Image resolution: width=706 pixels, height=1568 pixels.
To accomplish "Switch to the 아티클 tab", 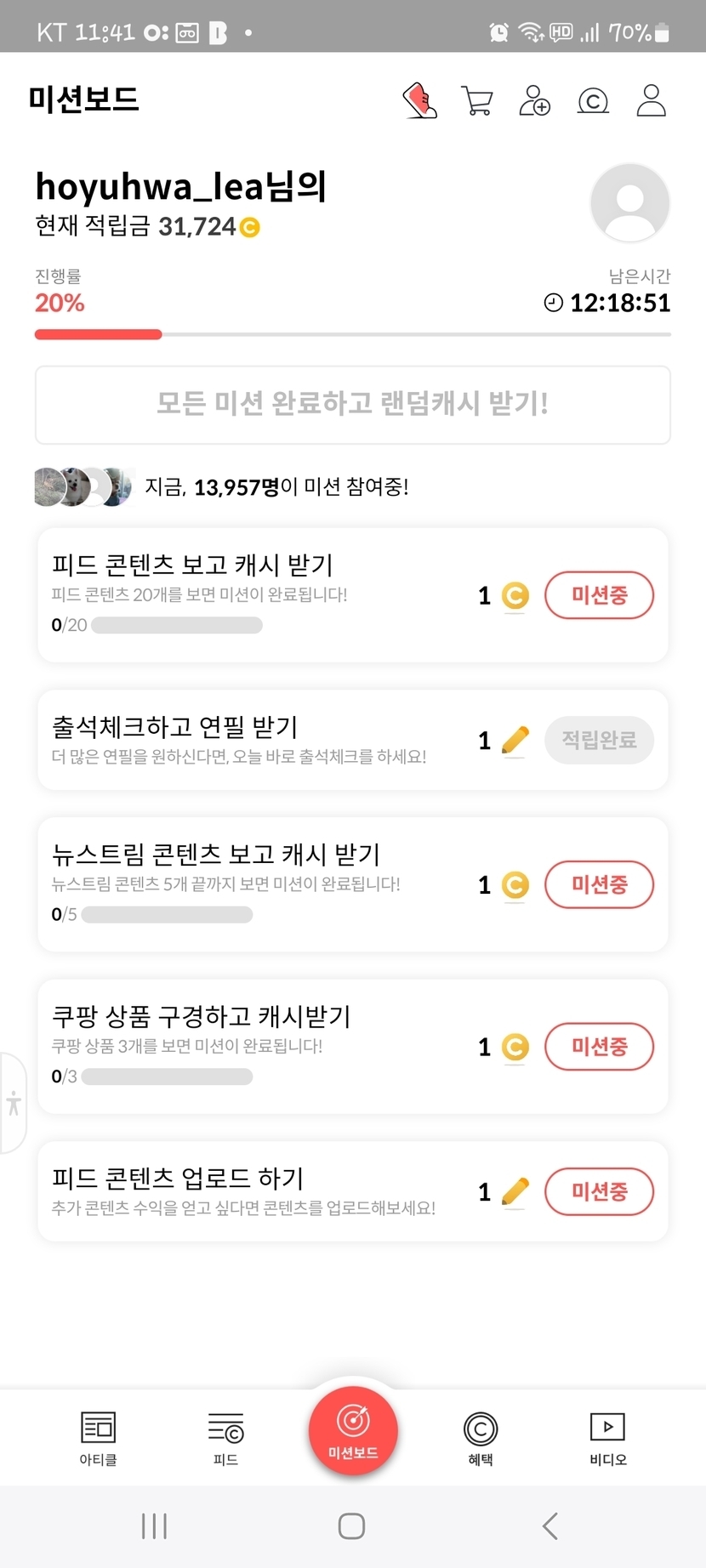I will [98, 1438].
